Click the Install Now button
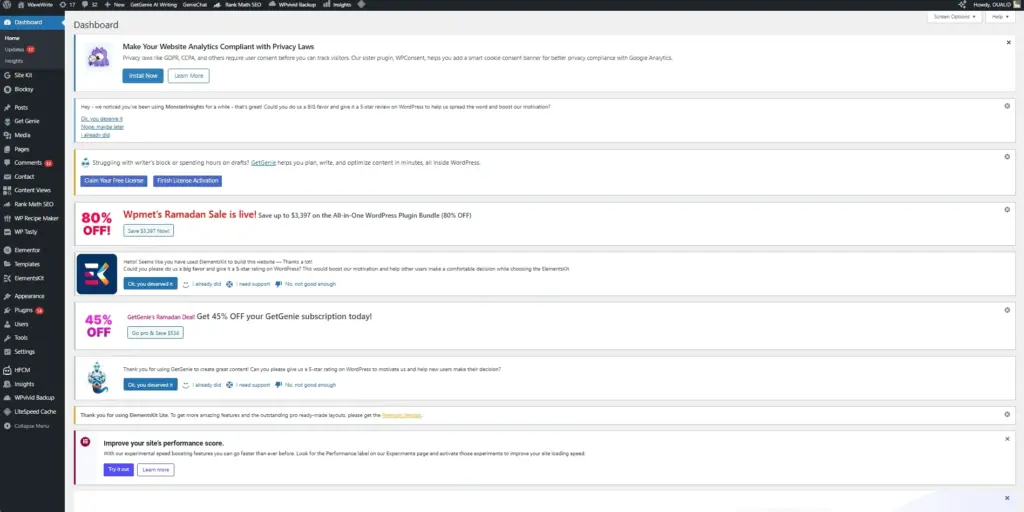The image size is (1024, 512). (142, 76)
